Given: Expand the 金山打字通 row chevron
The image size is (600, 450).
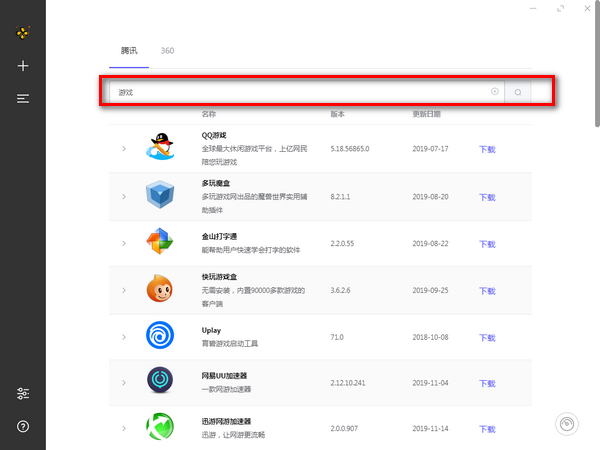Looking at the screenshot, I should click(124, 243).
